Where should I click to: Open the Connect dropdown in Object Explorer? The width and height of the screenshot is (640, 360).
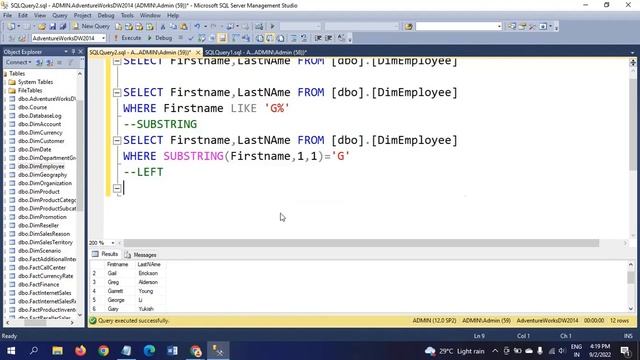pyautogui.click(x=18, y=62)
